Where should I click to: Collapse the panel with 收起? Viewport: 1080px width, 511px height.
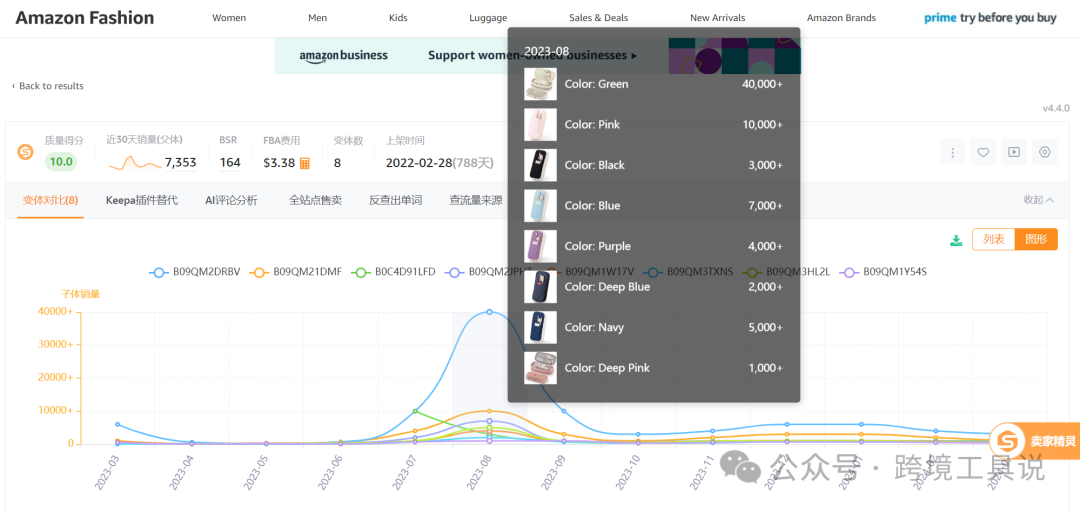tap(1039, 200)
